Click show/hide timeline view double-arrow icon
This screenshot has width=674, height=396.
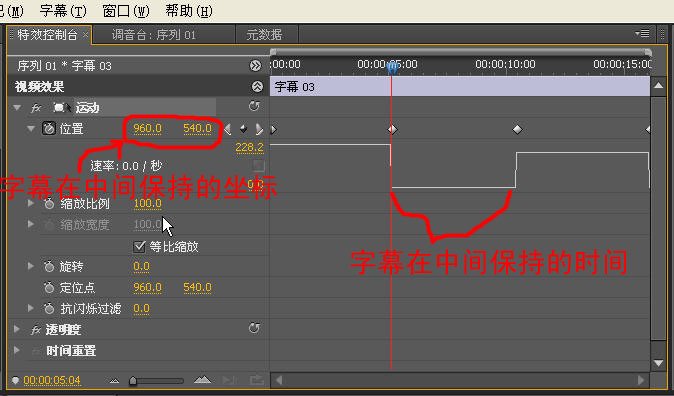click(x=255, y=66)
